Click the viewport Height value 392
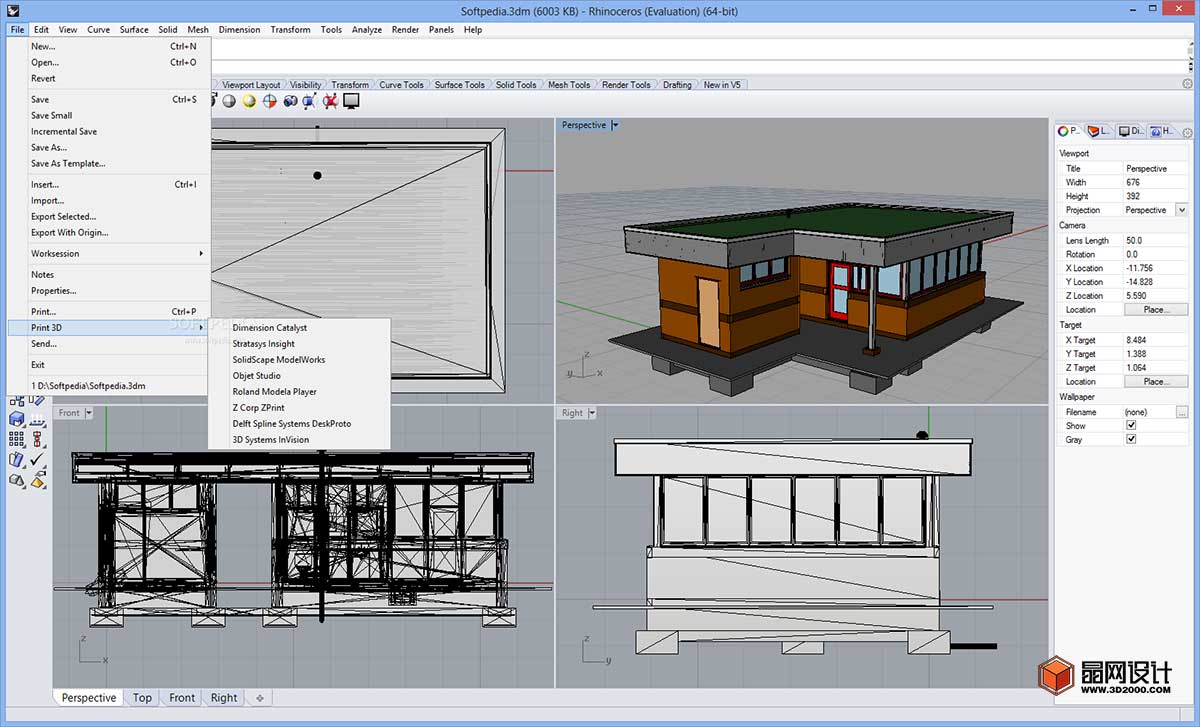 click(1133, 196)
